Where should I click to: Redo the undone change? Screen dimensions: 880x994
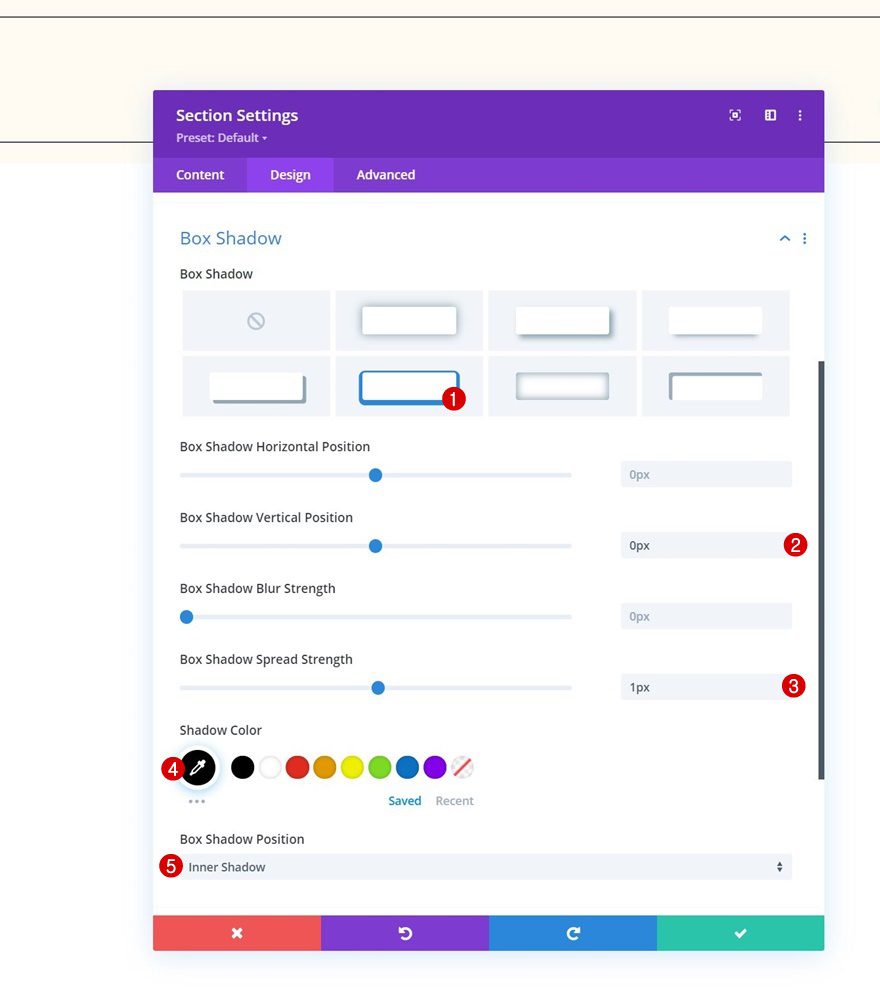click(573, 933)
